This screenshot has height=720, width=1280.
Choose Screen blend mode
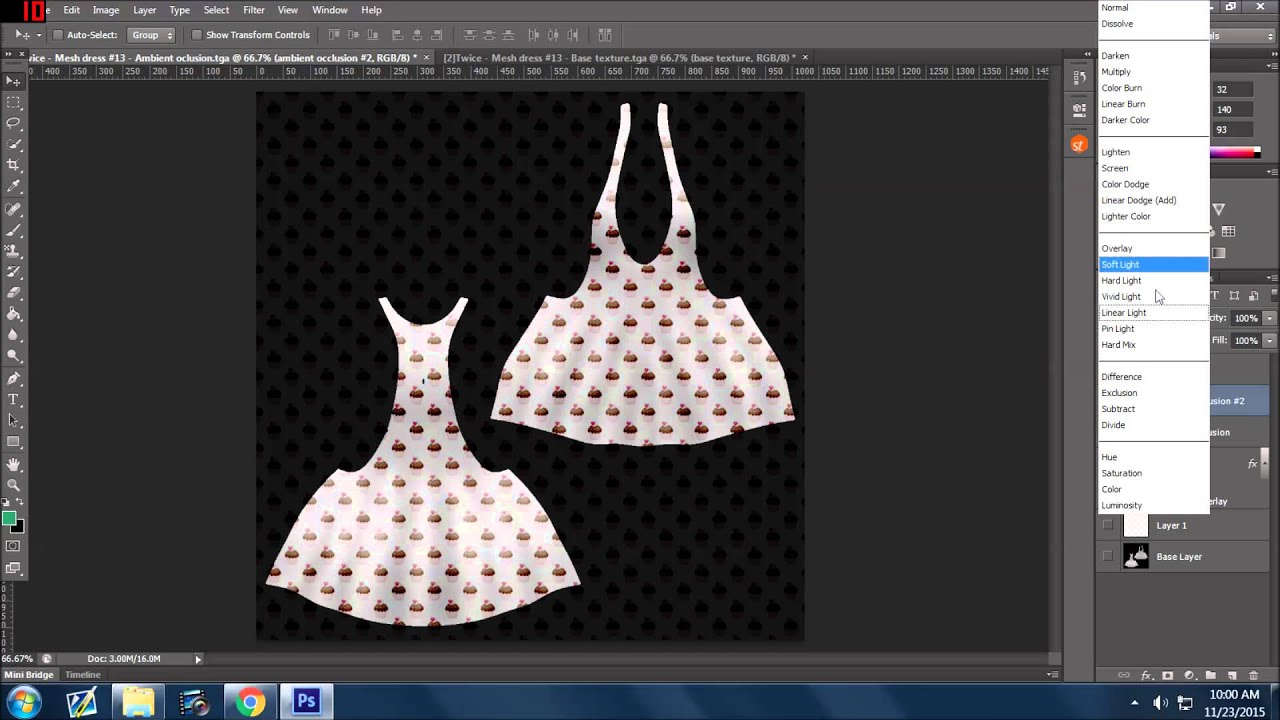point(1154,168)
